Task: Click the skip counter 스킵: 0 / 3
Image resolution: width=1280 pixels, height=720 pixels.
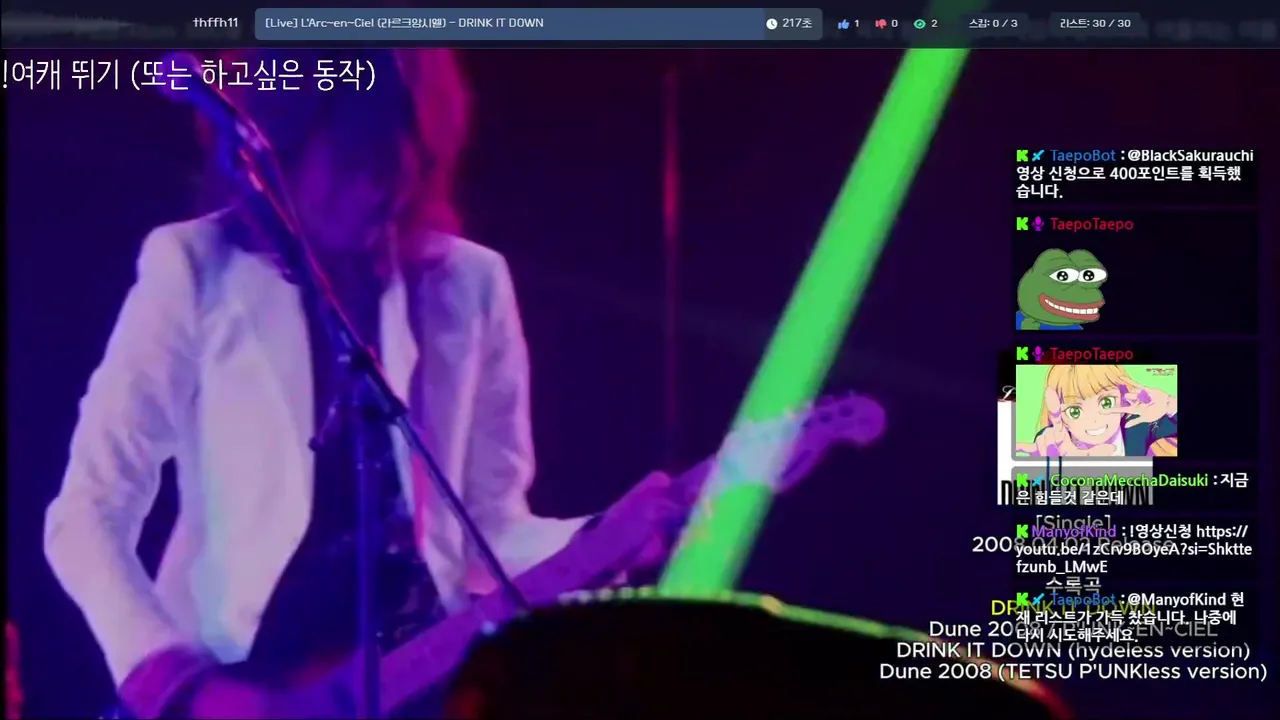Action: pyautogui.click(x=993, y=23)
